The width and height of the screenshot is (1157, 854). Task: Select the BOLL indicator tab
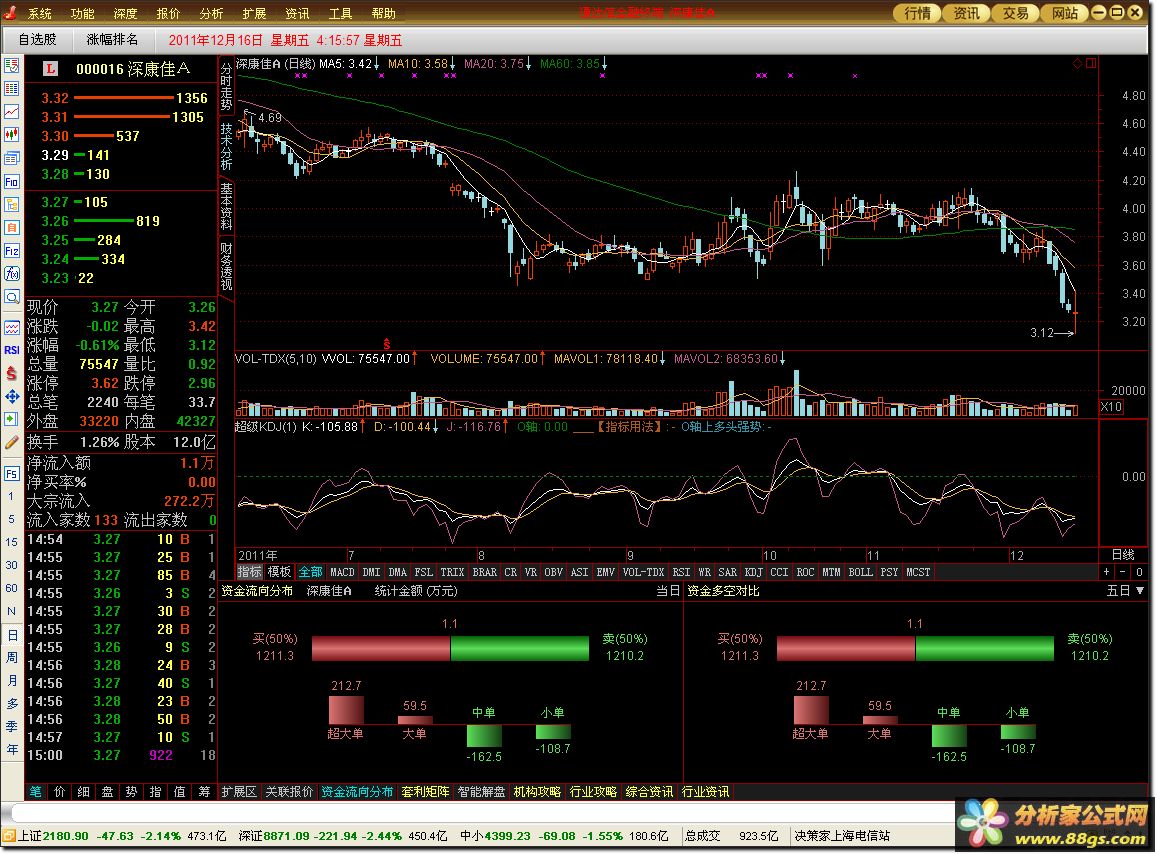pos(860,572)
